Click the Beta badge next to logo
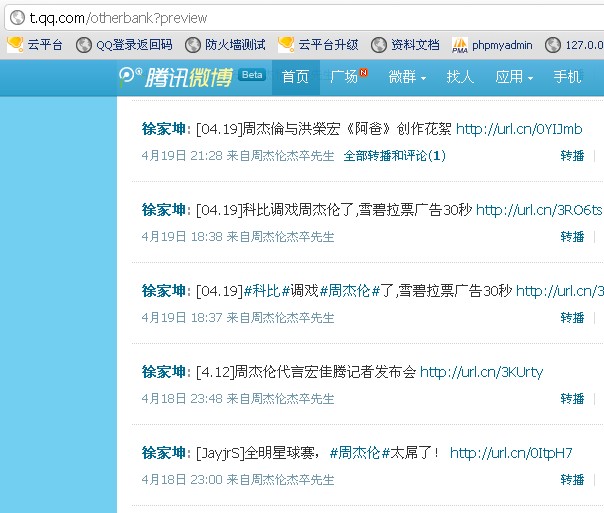The width and height of the screenshot is (604, 513). click(252, 75)
